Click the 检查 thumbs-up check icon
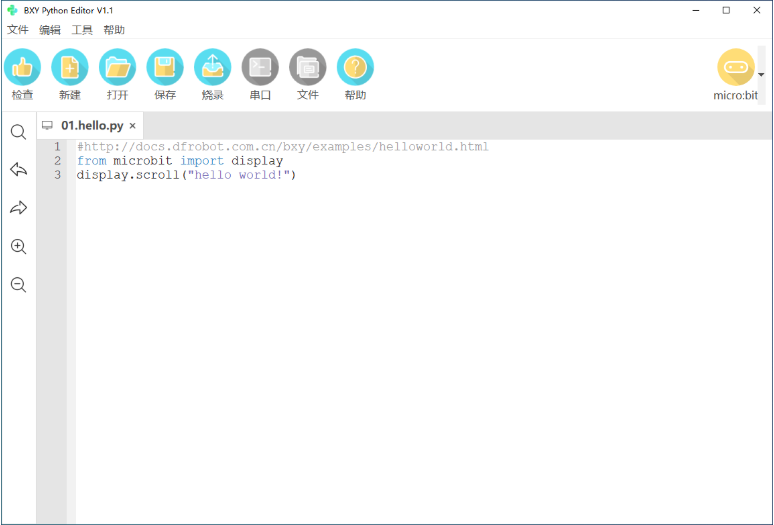Viewport: 774px width, 525px height. [x=22, y=67]
